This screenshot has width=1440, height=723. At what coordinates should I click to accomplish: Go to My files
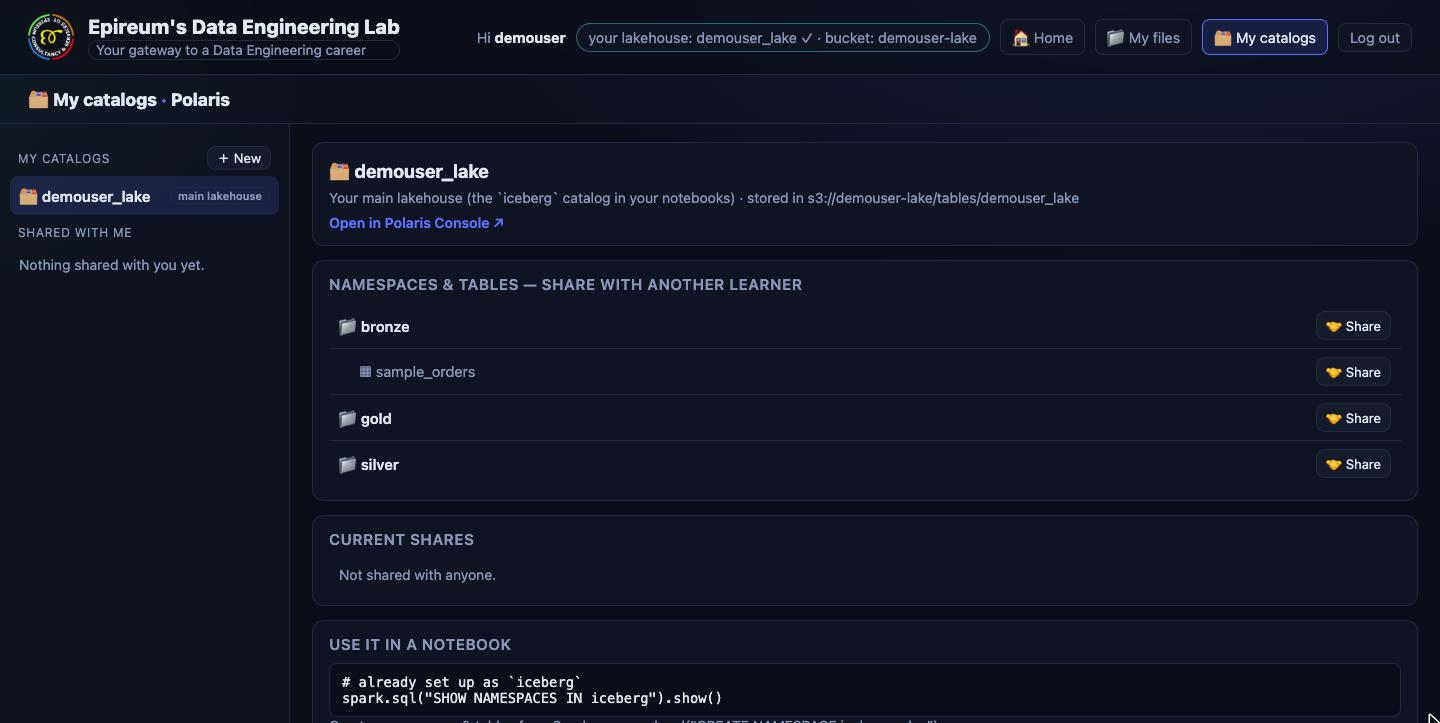click(1143, 38)
